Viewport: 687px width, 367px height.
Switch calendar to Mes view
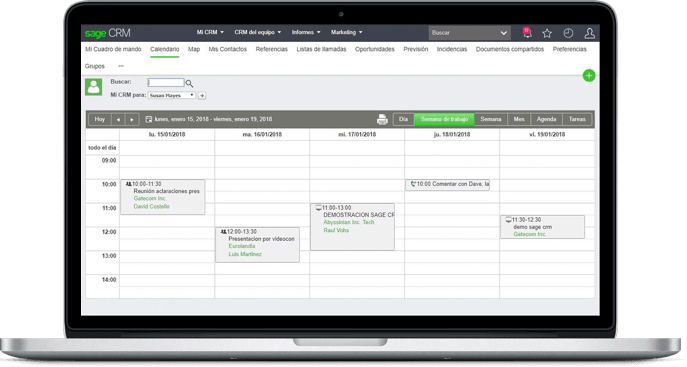519,119
